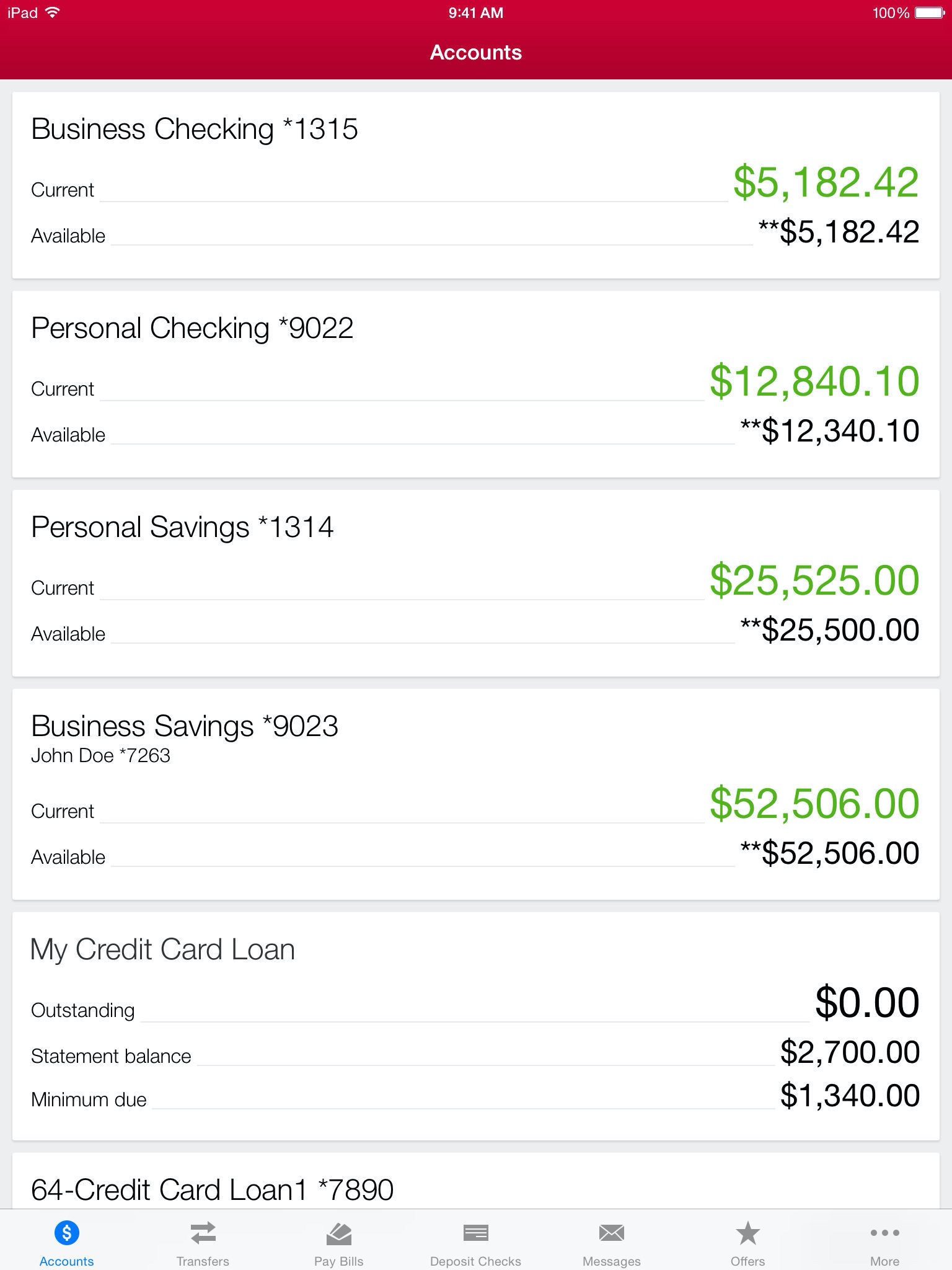The width and height of the screenshot is (952, 1270).
Task: Open Business Checking *1315 account
Action: (x=195, y=129)
